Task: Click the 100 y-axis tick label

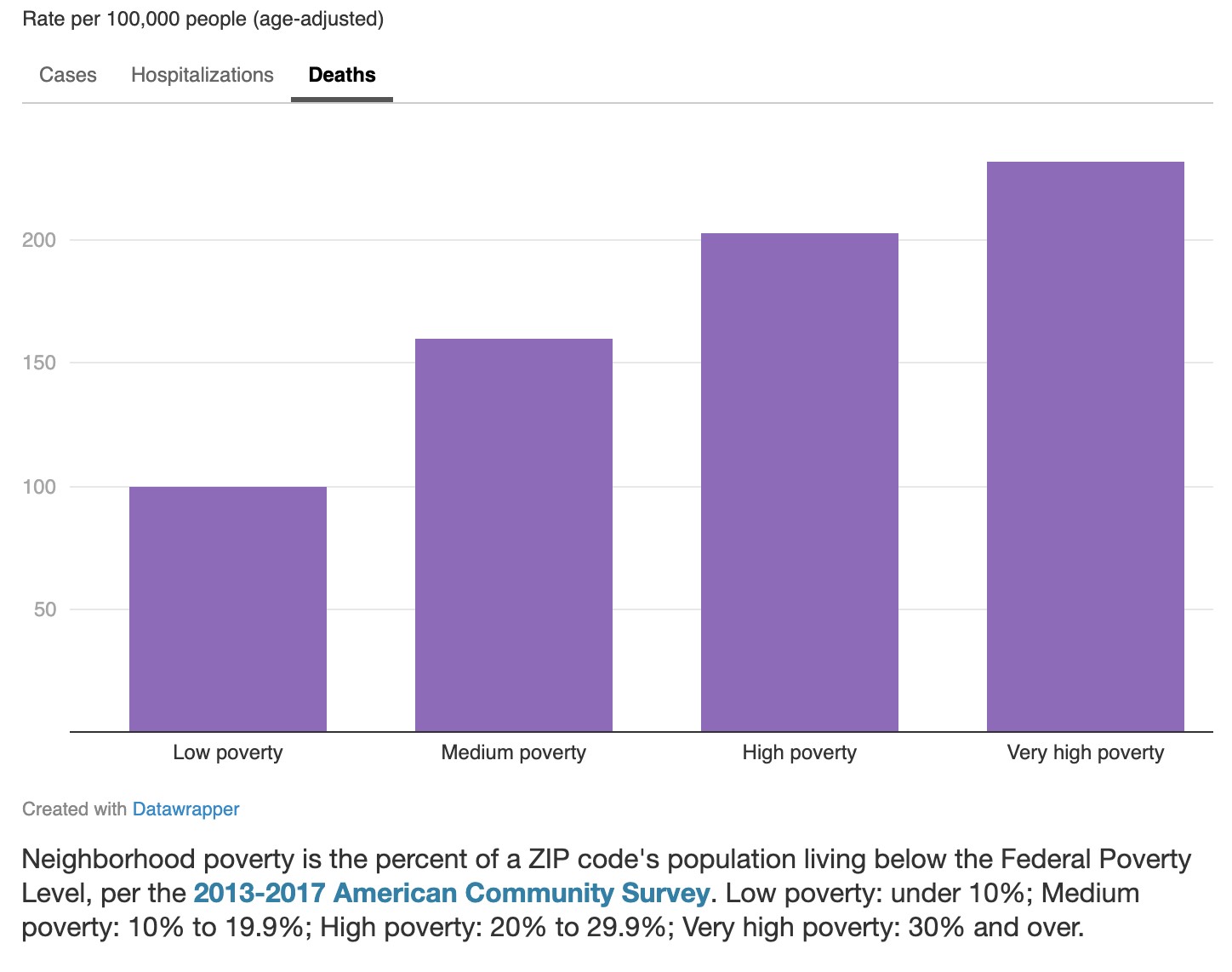Action: pos(39,487)
